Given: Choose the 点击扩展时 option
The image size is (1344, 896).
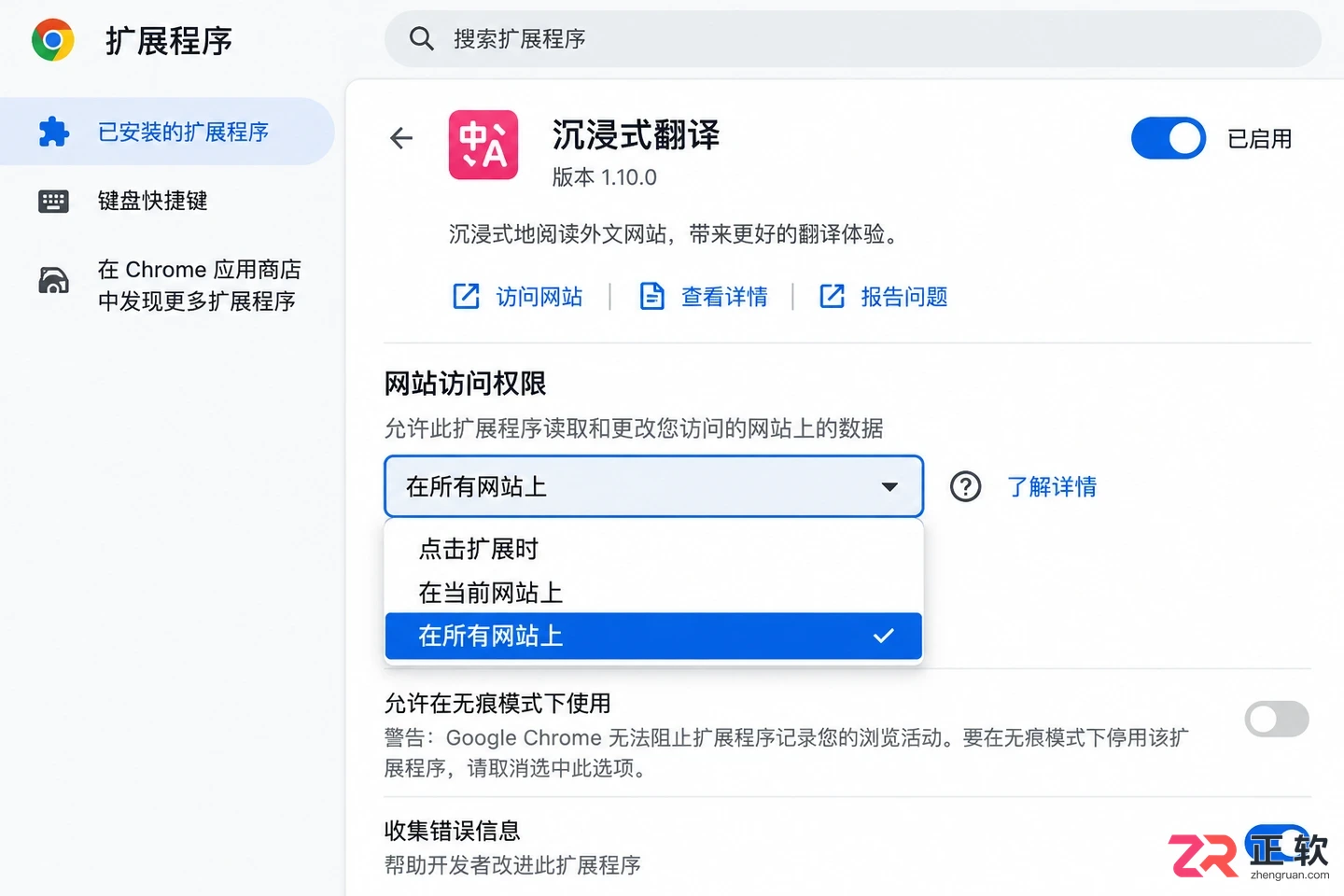Looking at the screenshot, I should 653,549.
